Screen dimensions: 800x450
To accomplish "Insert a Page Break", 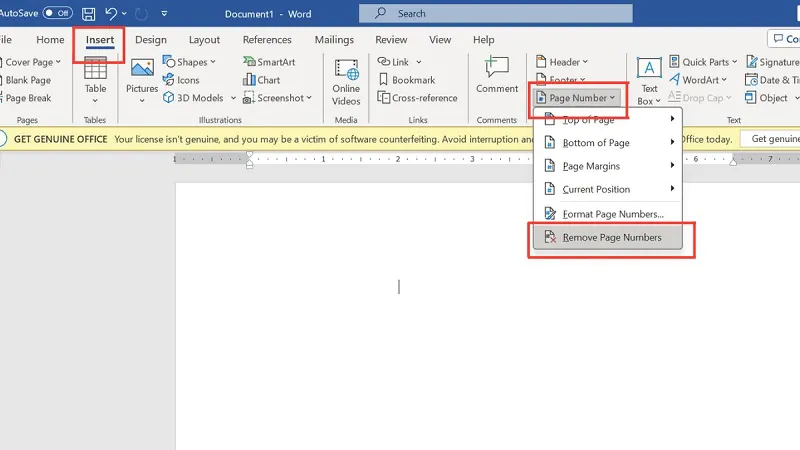I will click(x=27, y=98).
